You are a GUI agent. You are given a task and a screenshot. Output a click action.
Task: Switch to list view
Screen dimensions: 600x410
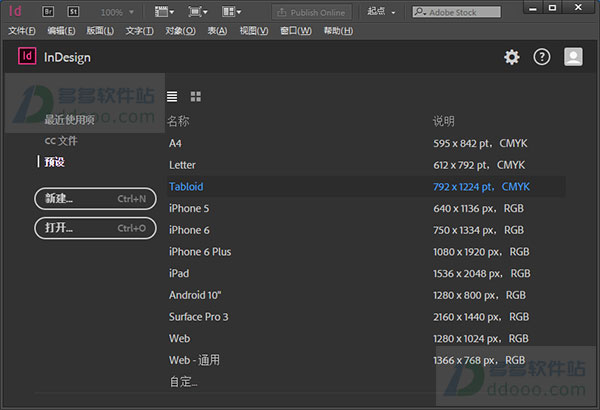click(172, 96)
